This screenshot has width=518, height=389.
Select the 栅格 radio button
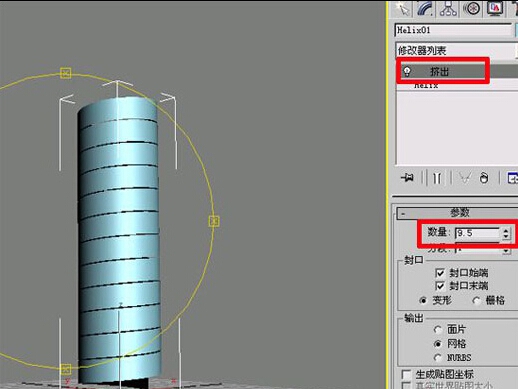click(476, 301)
